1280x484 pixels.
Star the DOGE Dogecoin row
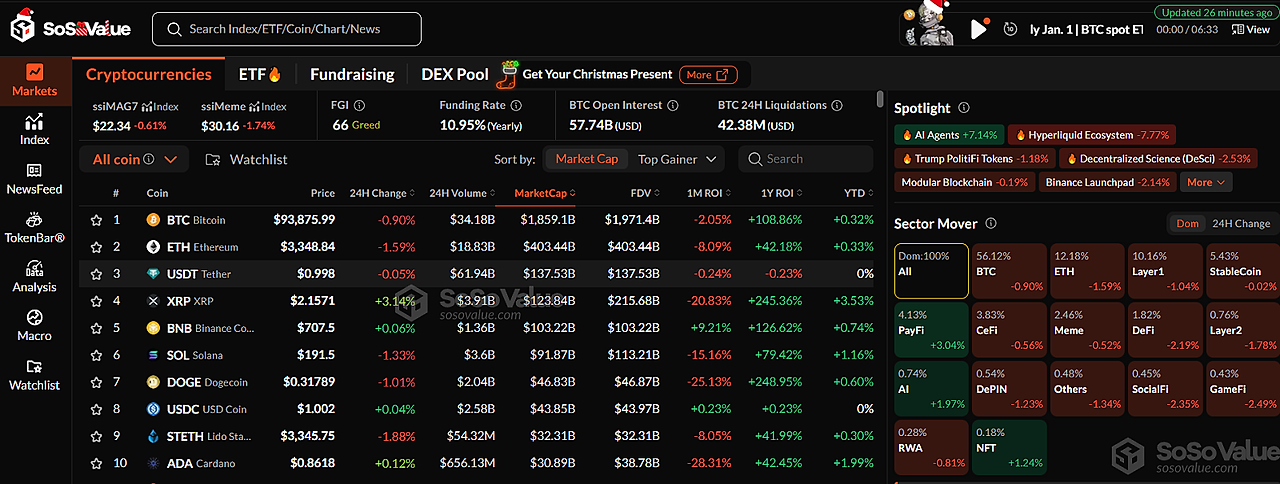(96, 382)
